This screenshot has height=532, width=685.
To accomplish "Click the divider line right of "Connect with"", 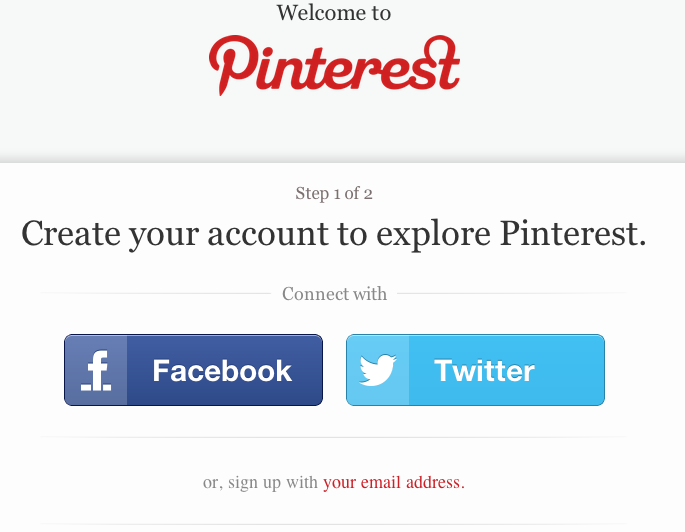I will [512, 294].
